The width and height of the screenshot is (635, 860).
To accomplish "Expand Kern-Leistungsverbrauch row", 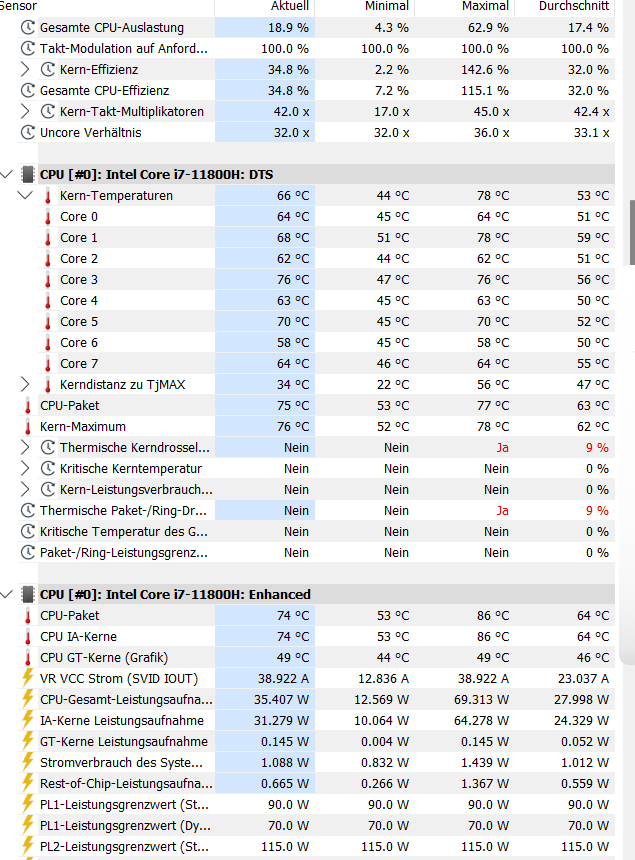I will coord(25,489).
